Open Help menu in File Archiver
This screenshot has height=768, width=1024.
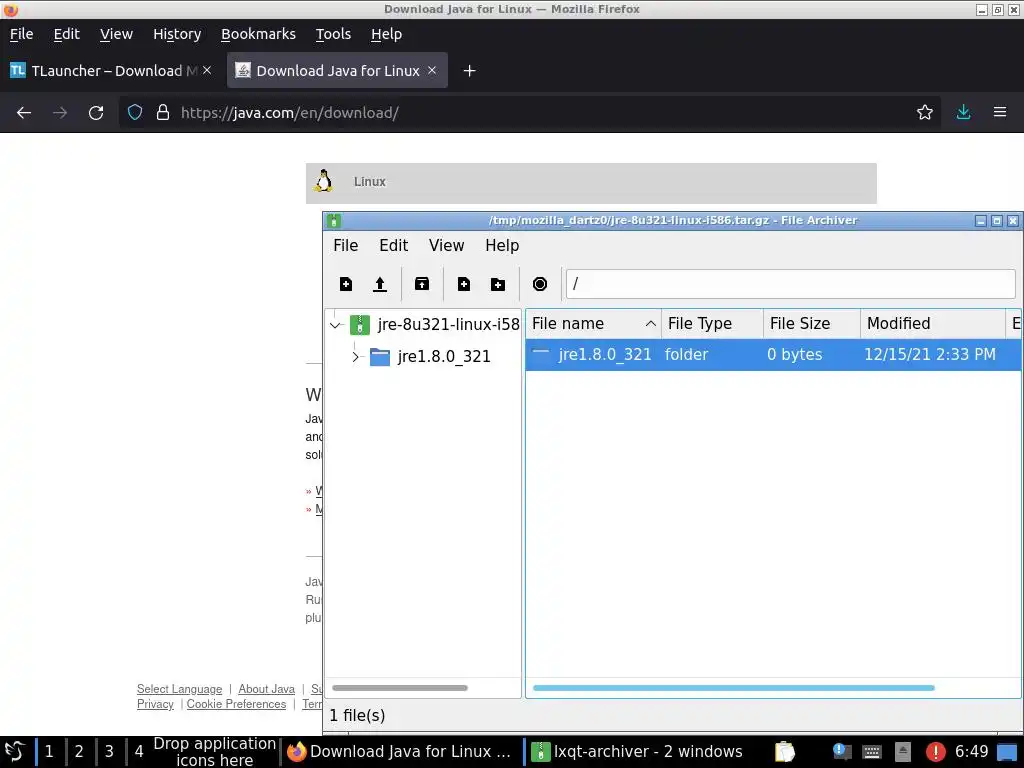tap(502, 246)
